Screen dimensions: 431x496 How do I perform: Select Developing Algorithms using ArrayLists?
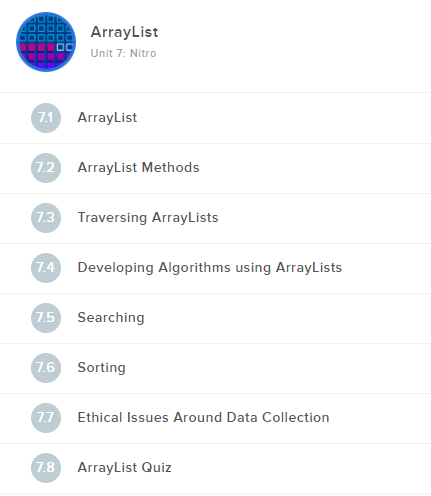[x=210, y=268]
